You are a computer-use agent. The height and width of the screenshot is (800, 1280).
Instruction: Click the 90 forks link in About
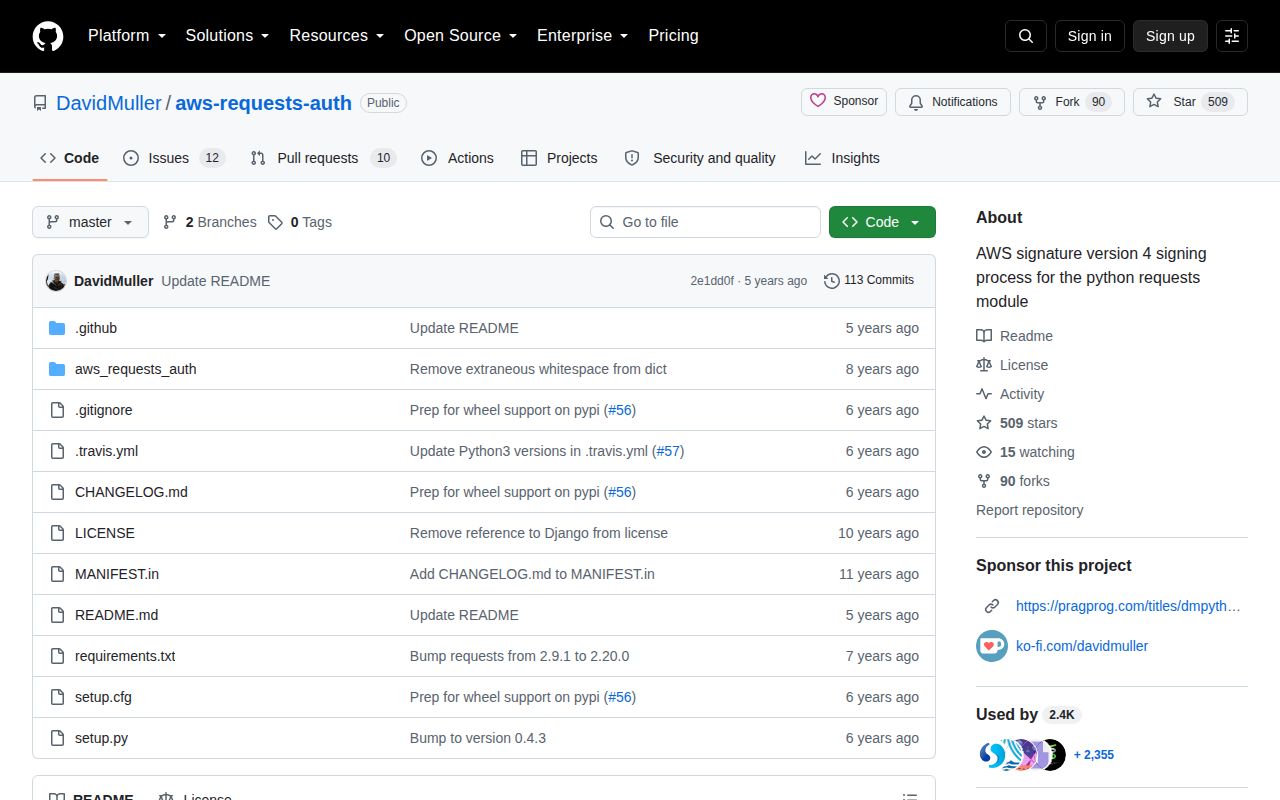[x=1024, y=481]
